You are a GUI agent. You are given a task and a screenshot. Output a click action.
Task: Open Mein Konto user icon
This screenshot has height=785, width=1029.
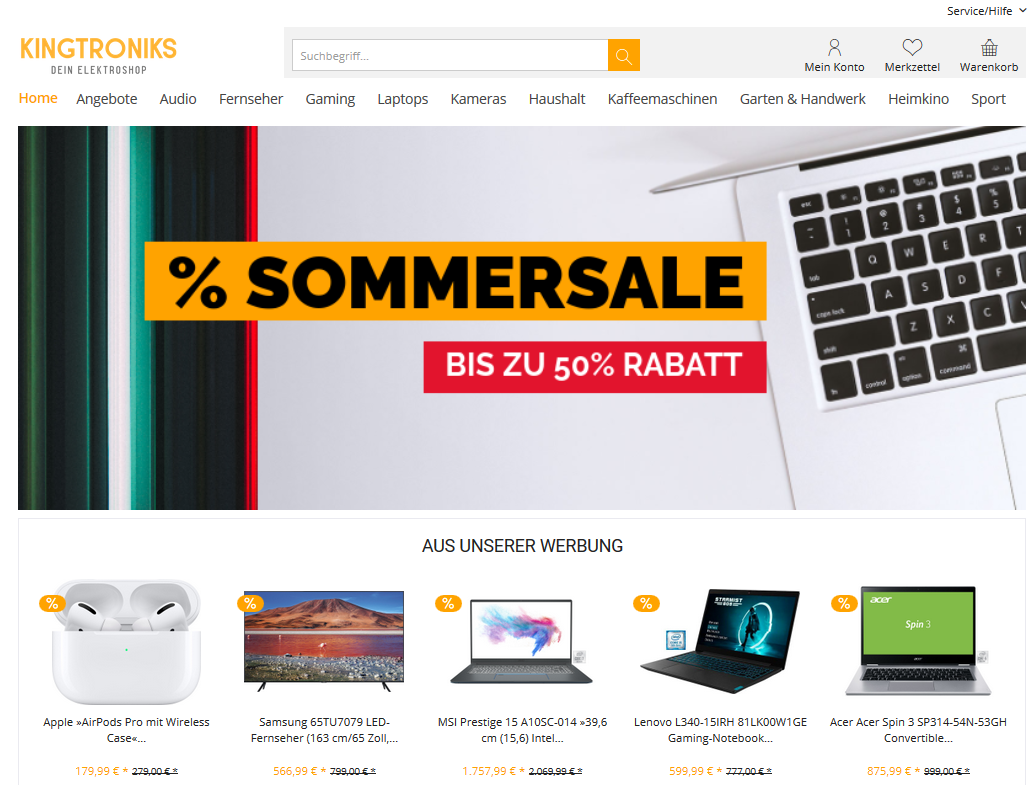coord(834,47)
